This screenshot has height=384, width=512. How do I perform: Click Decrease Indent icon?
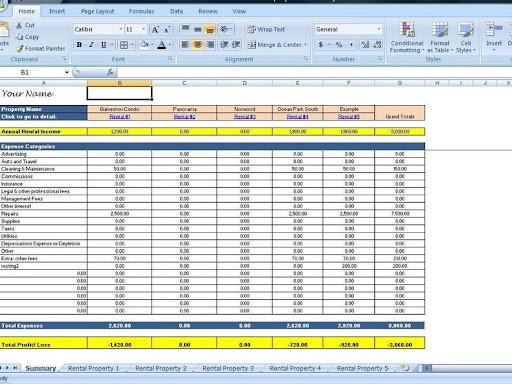[224, 45]
